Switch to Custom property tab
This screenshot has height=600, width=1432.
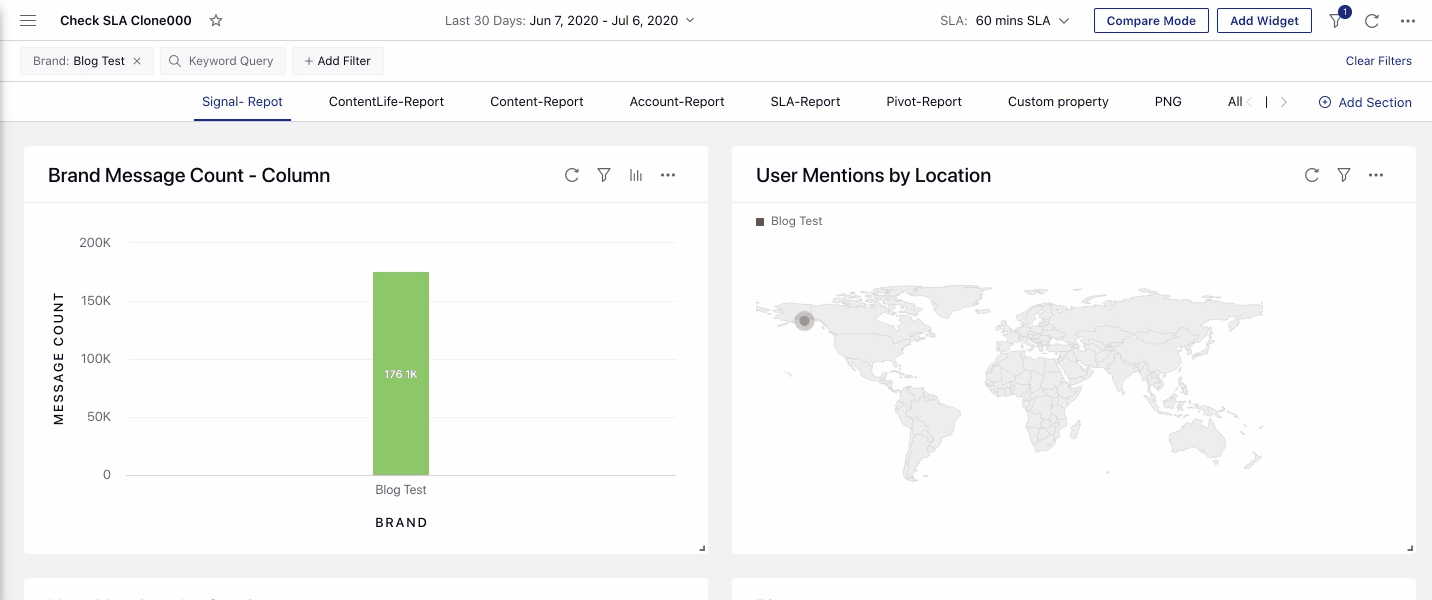[1058, 101]
